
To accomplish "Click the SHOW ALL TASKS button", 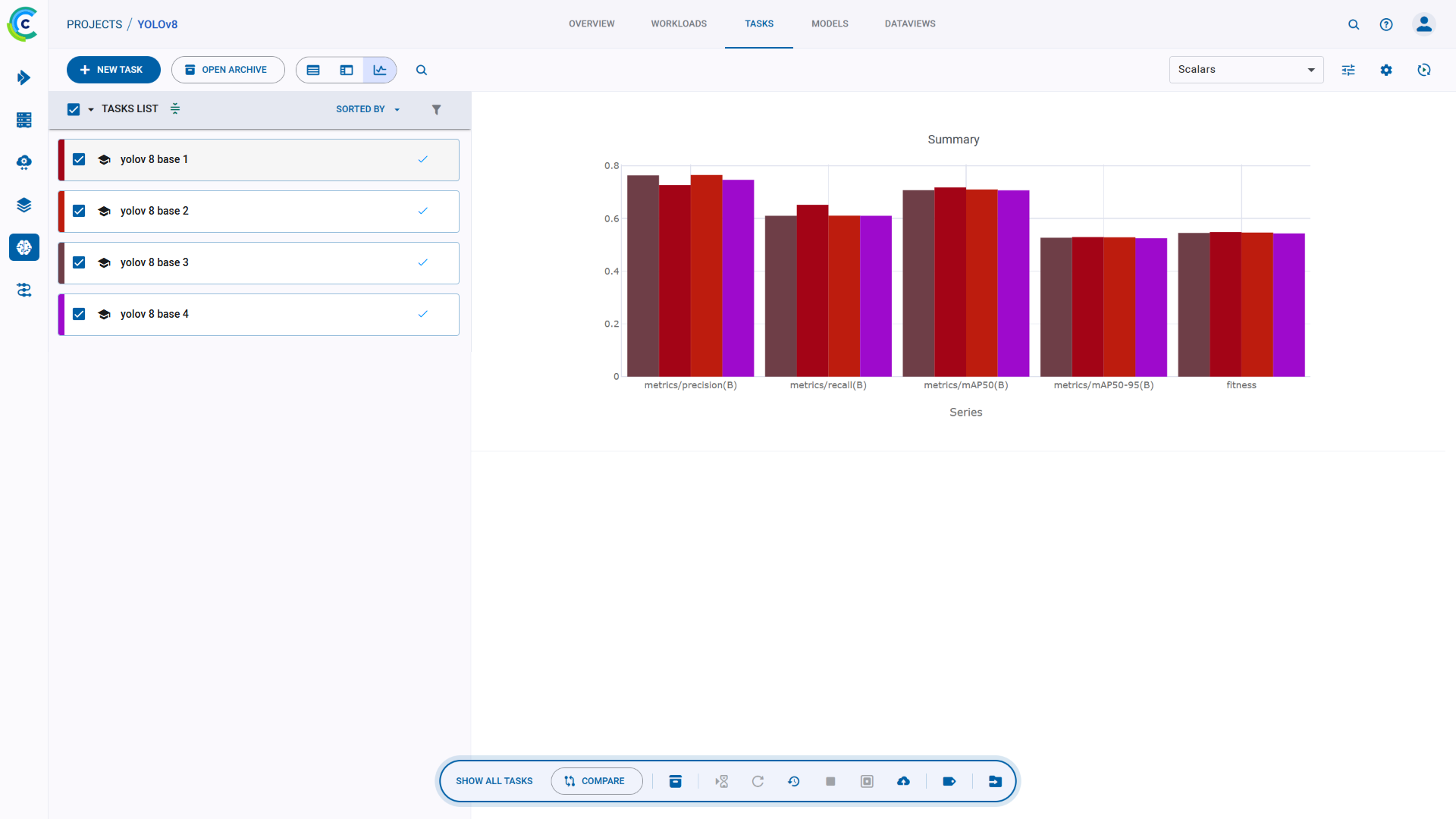I will point(494,781).
